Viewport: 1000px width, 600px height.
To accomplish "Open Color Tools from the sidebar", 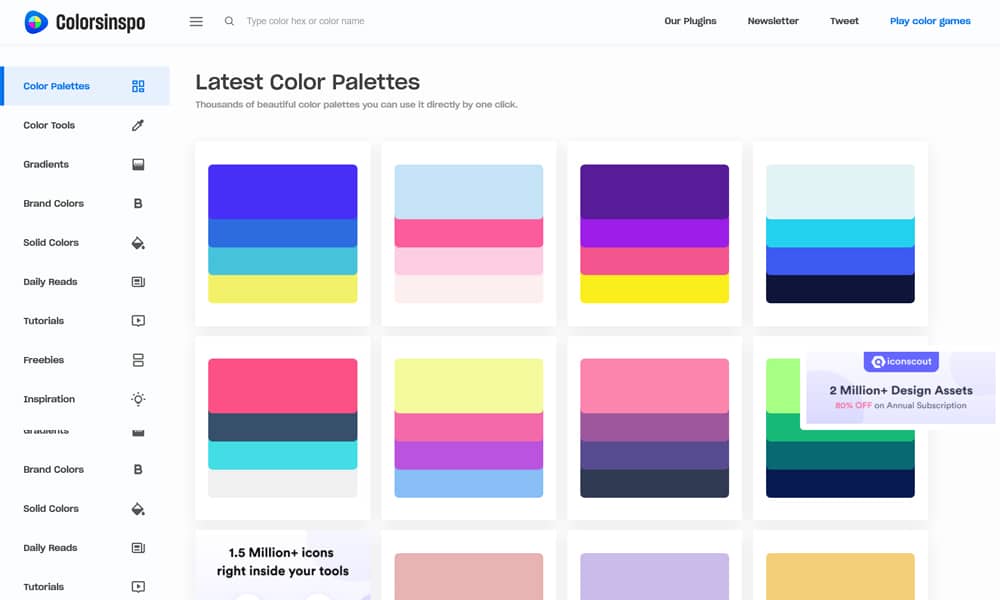I will (x=85, y=125).
